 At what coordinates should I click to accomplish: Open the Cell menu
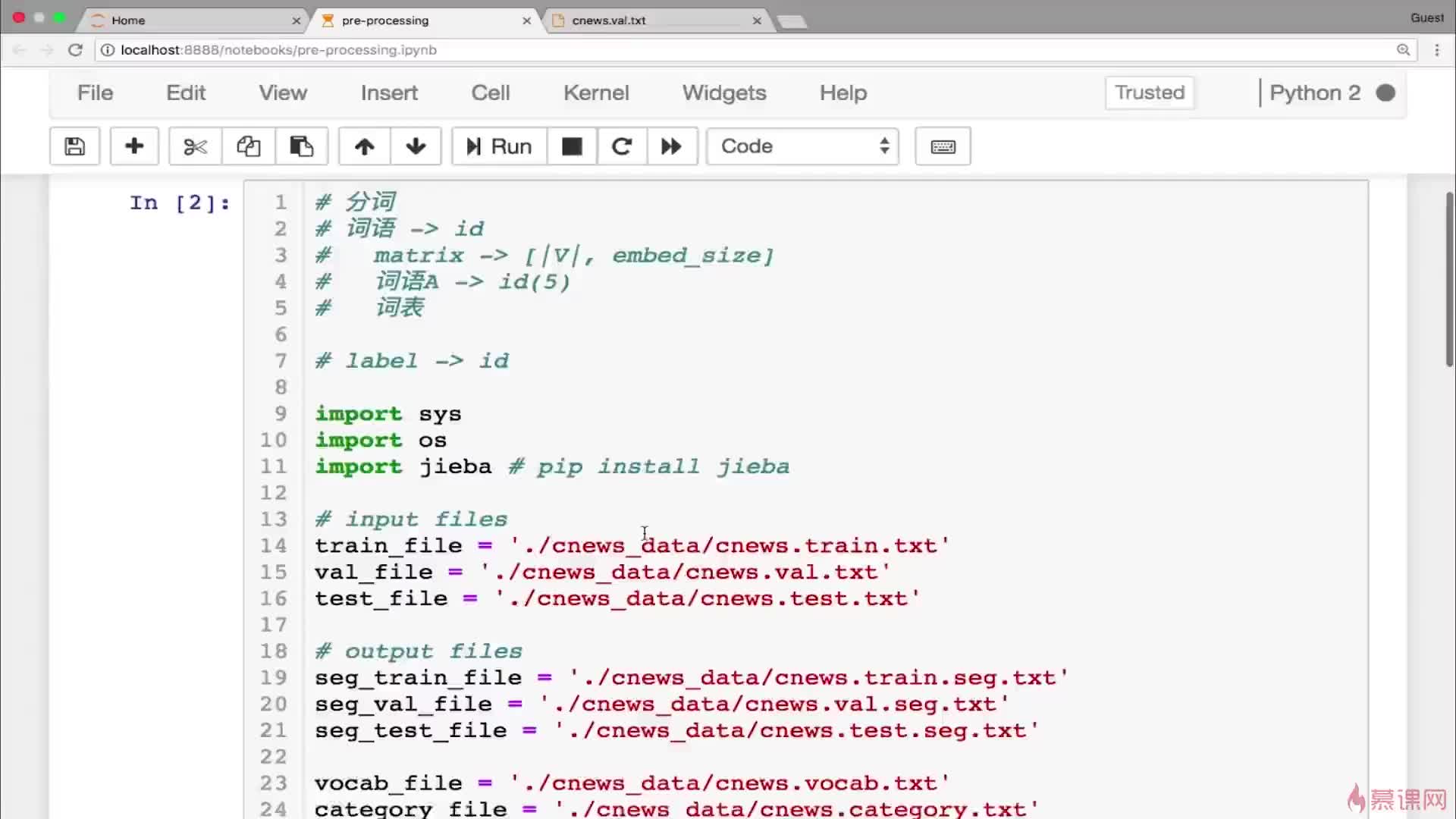click(491, 92)
